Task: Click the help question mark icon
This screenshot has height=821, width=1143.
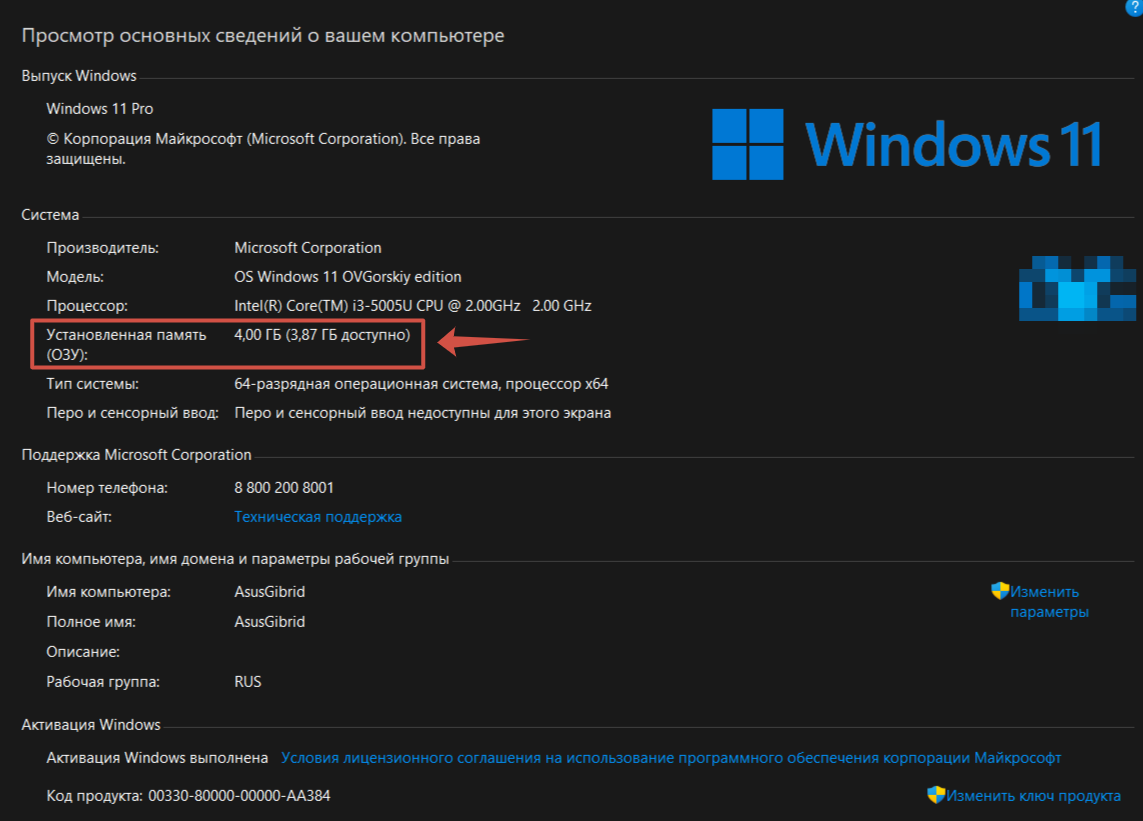Action: coord(1134,7)
